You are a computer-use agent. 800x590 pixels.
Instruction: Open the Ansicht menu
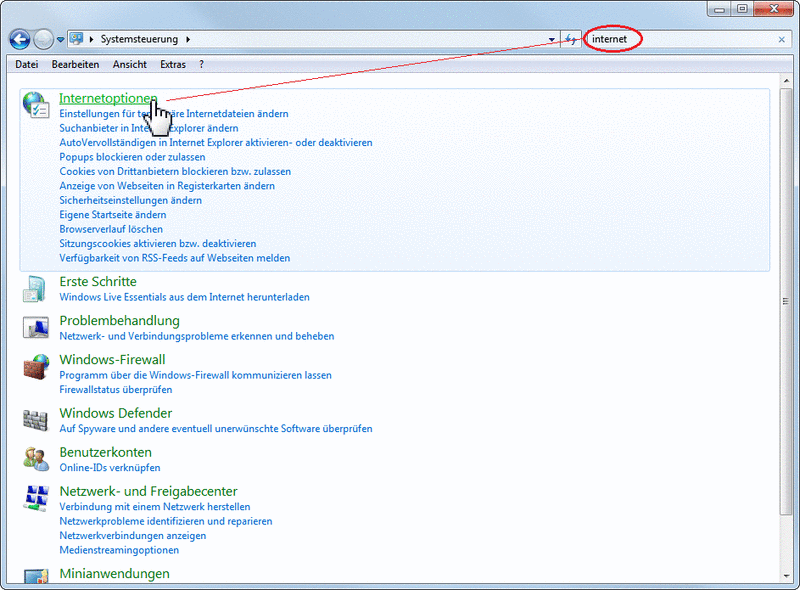click(130, 64)
